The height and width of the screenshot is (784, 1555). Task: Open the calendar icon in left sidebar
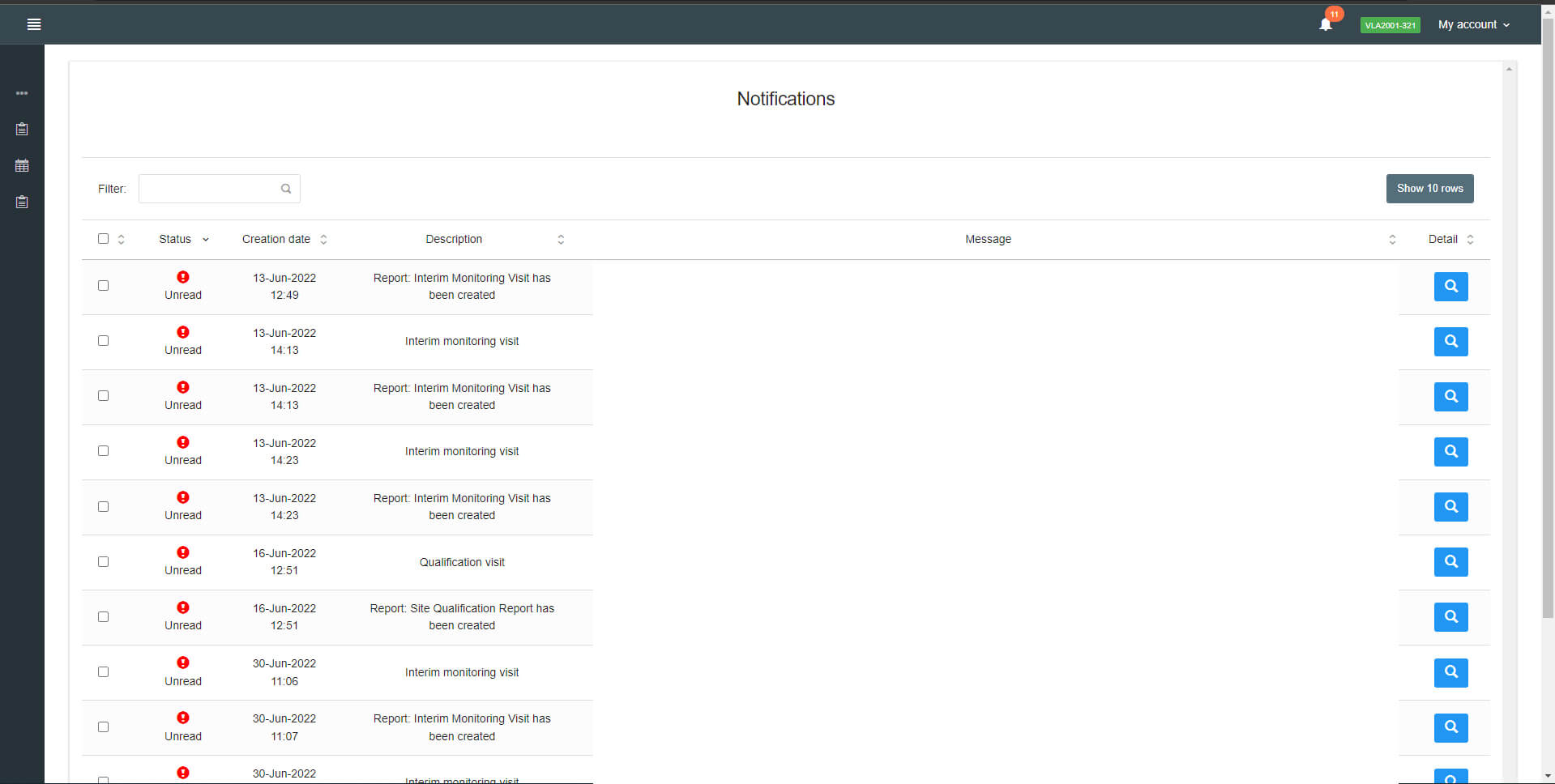22,165
